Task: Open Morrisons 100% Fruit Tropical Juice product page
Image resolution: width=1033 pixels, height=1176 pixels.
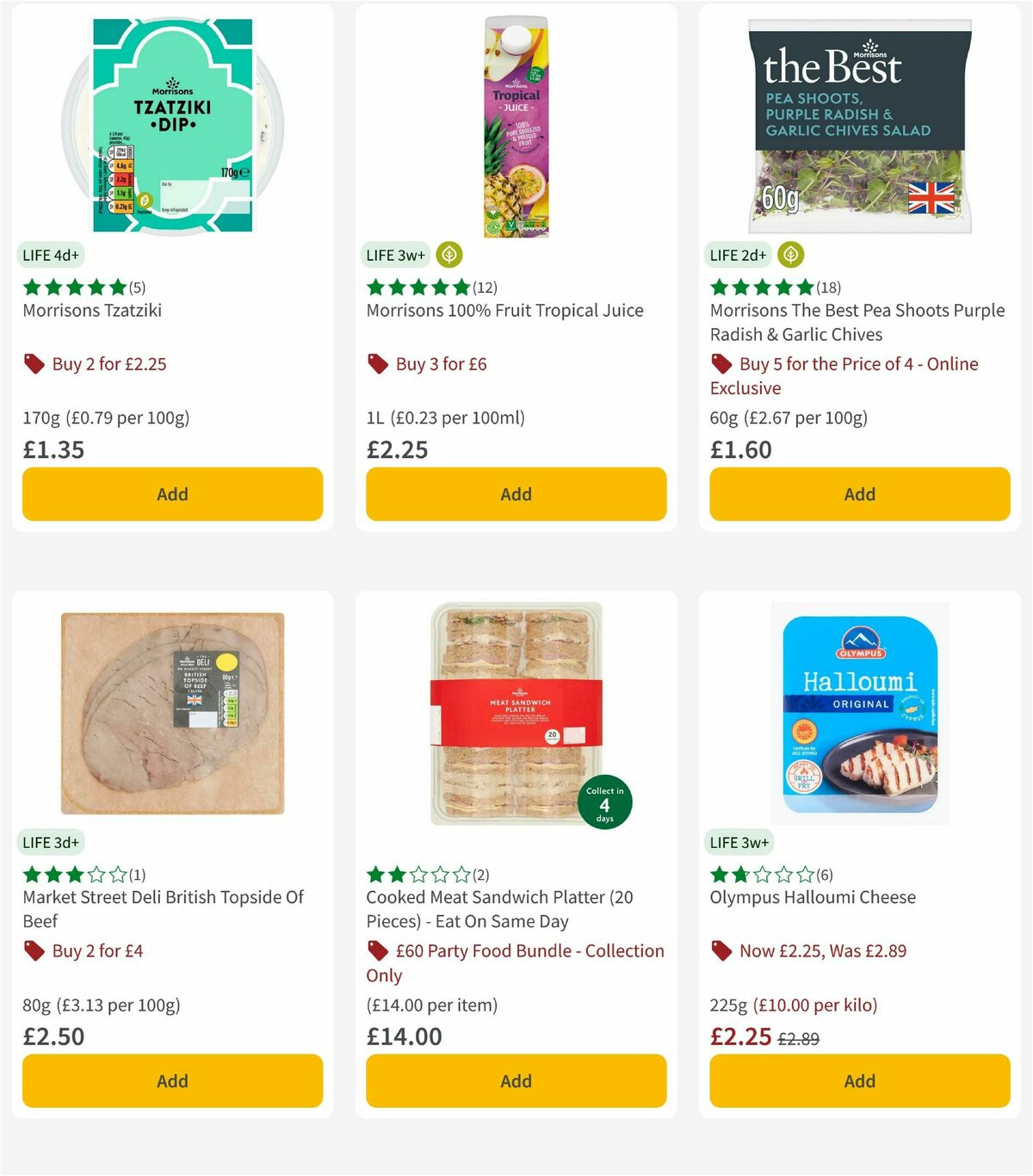Action: (505, 311)
